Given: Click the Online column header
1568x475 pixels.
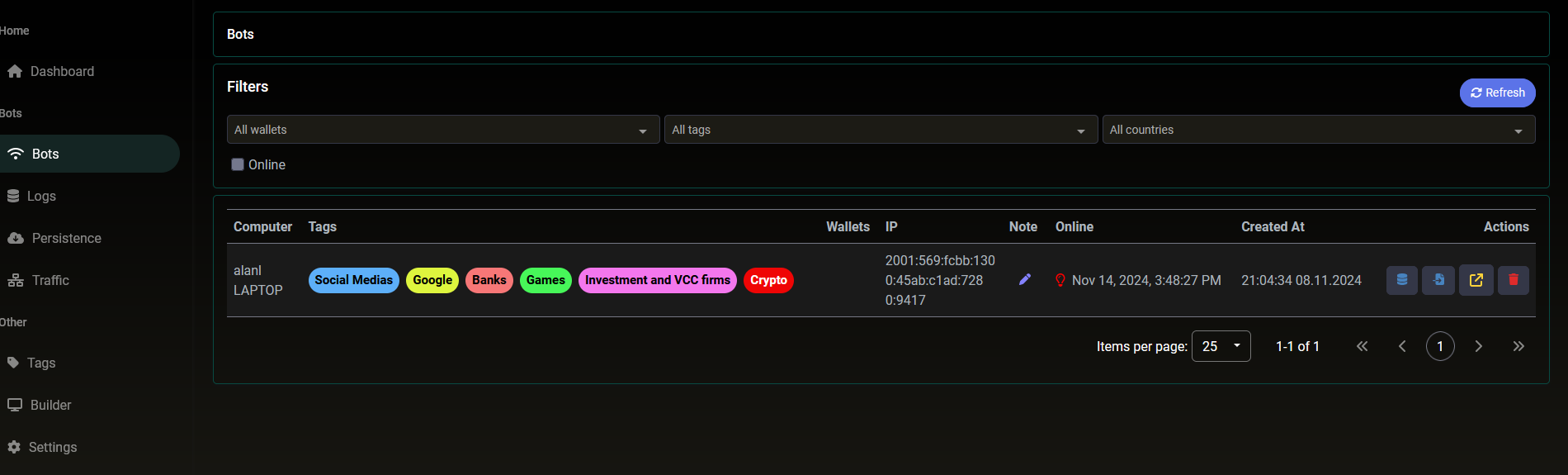Looking at the screenshot, I should coord(1074,226).
